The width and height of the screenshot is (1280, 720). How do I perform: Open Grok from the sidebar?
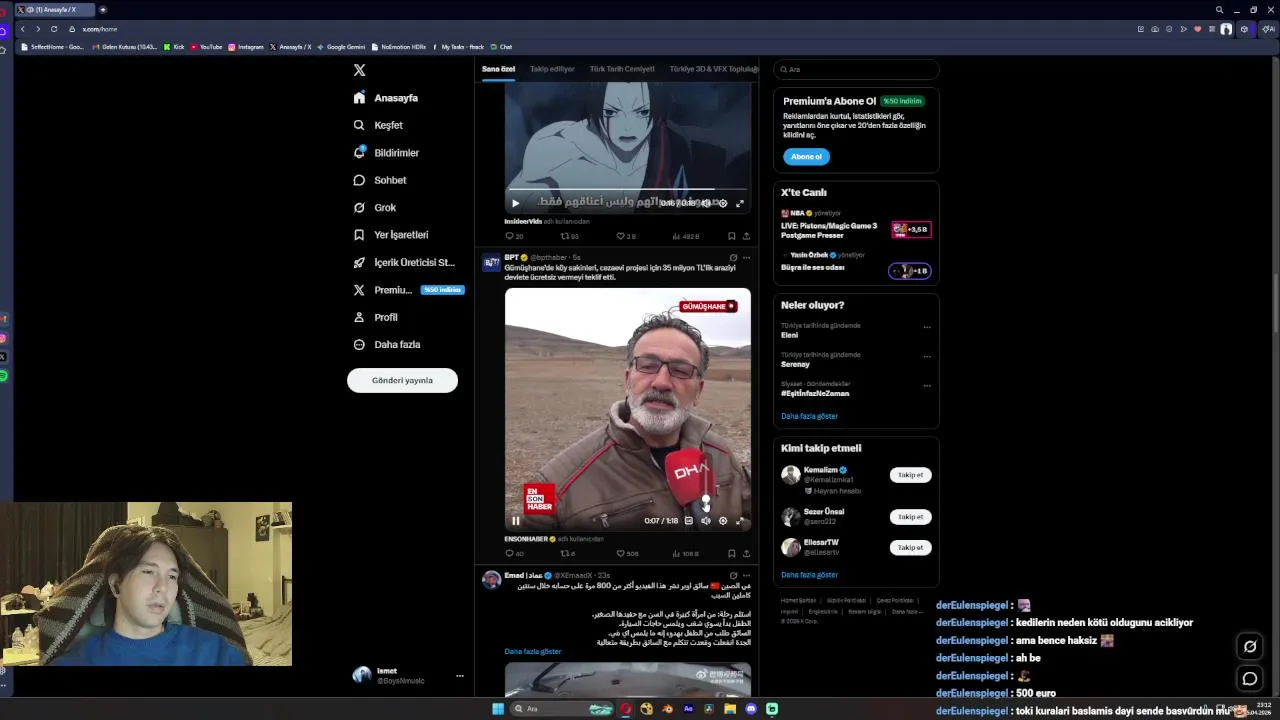click(x=375, y=207)
